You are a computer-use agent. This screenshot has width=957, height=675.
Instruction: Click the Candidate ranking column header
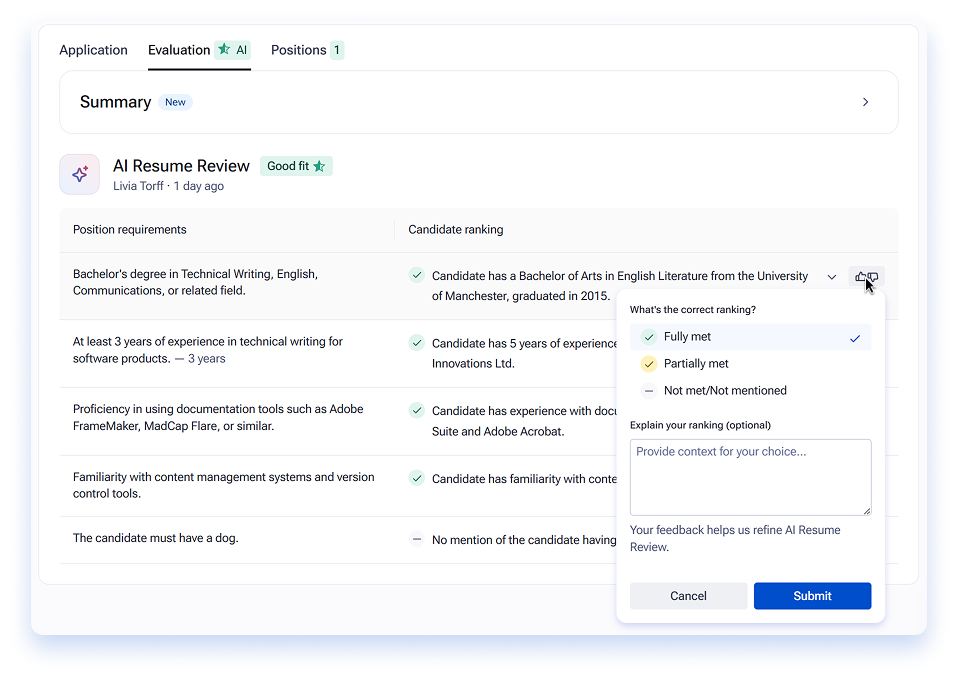456,229
